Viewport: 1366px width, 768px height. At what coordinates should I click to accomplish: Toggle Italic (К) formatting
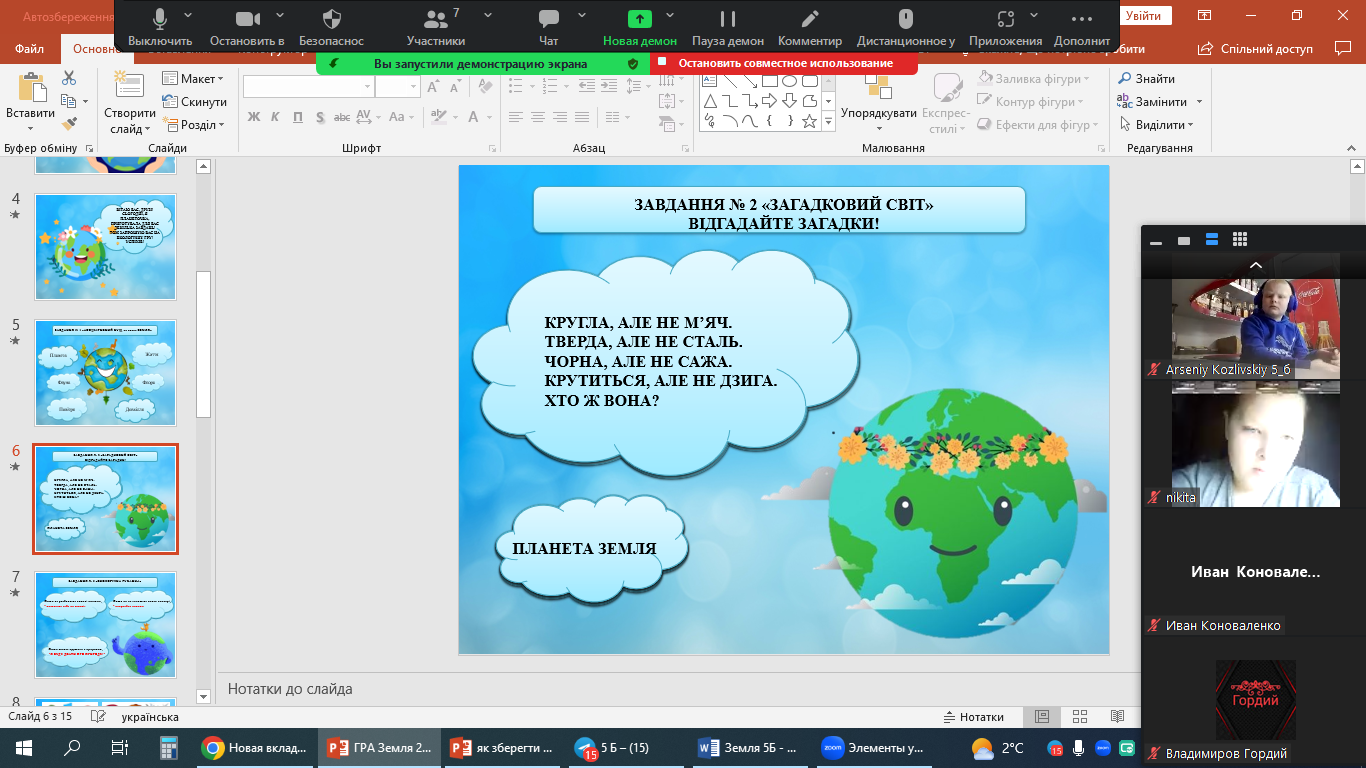(x=276, y=117)
